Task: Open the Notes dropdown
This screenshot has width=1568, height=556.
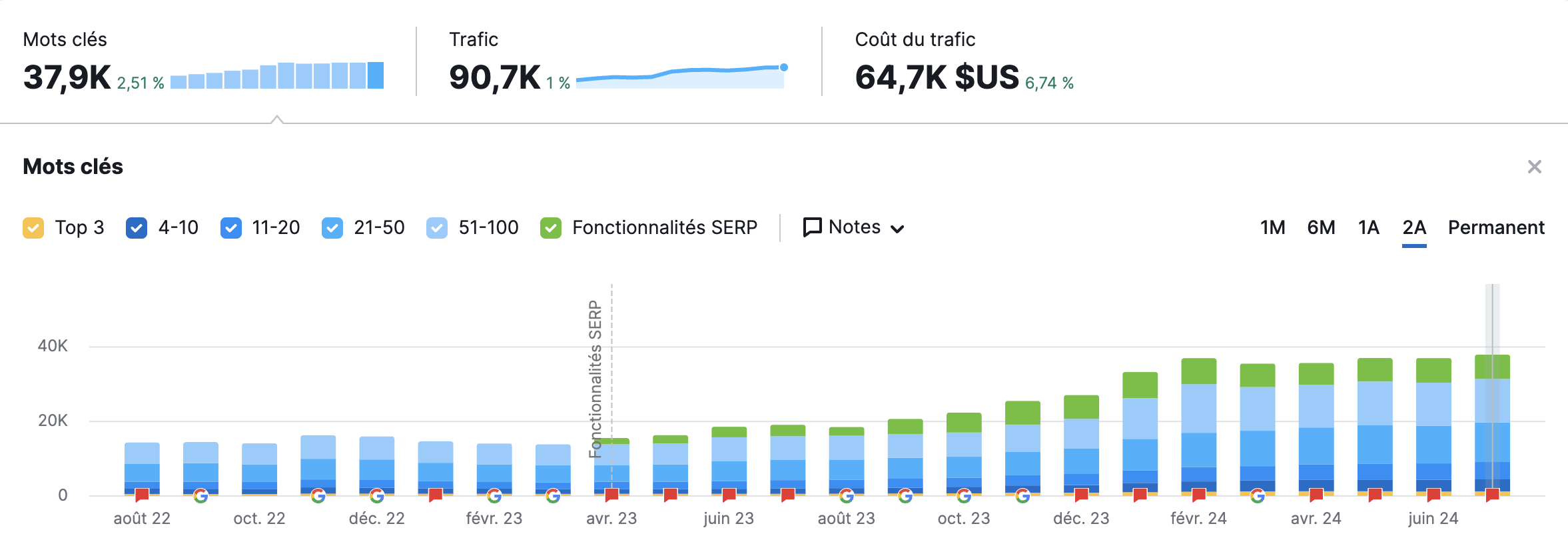Action: [x=853, y=227]
